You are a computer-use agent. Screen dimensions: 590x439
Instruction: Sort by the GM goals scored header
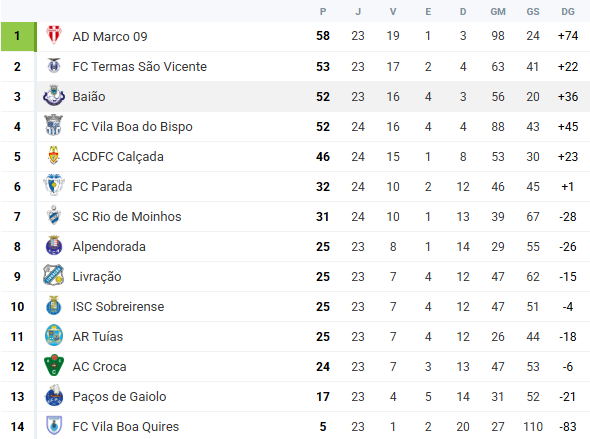click(498, 12)
